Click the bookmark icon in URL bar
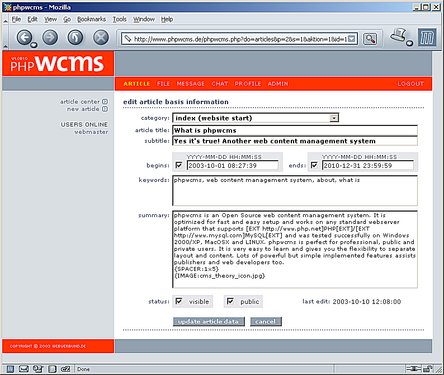444x375 pixels. (x=127, y=39)
